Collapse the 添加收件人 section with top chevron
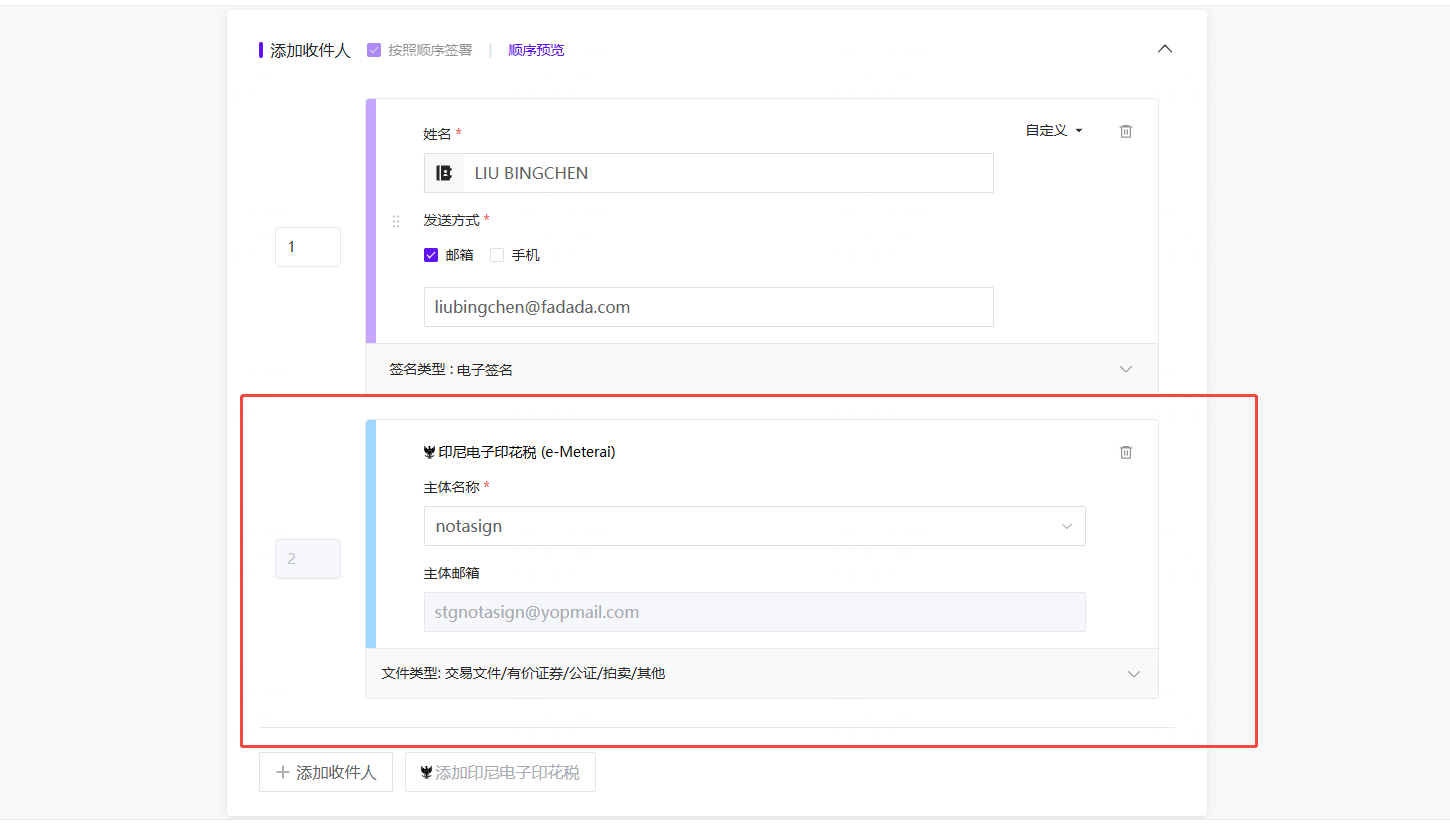This screenshot has height=827, width=1450. pyautogui.click(x=1164, y=49)
